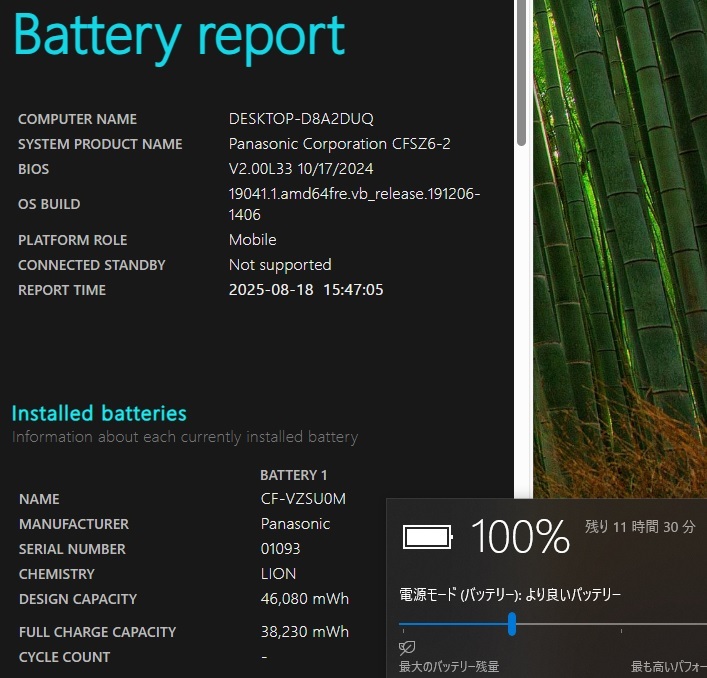Select design capacity '46,080 mWh'
This screenshot has width=707, height=678.
click(305, 599)
